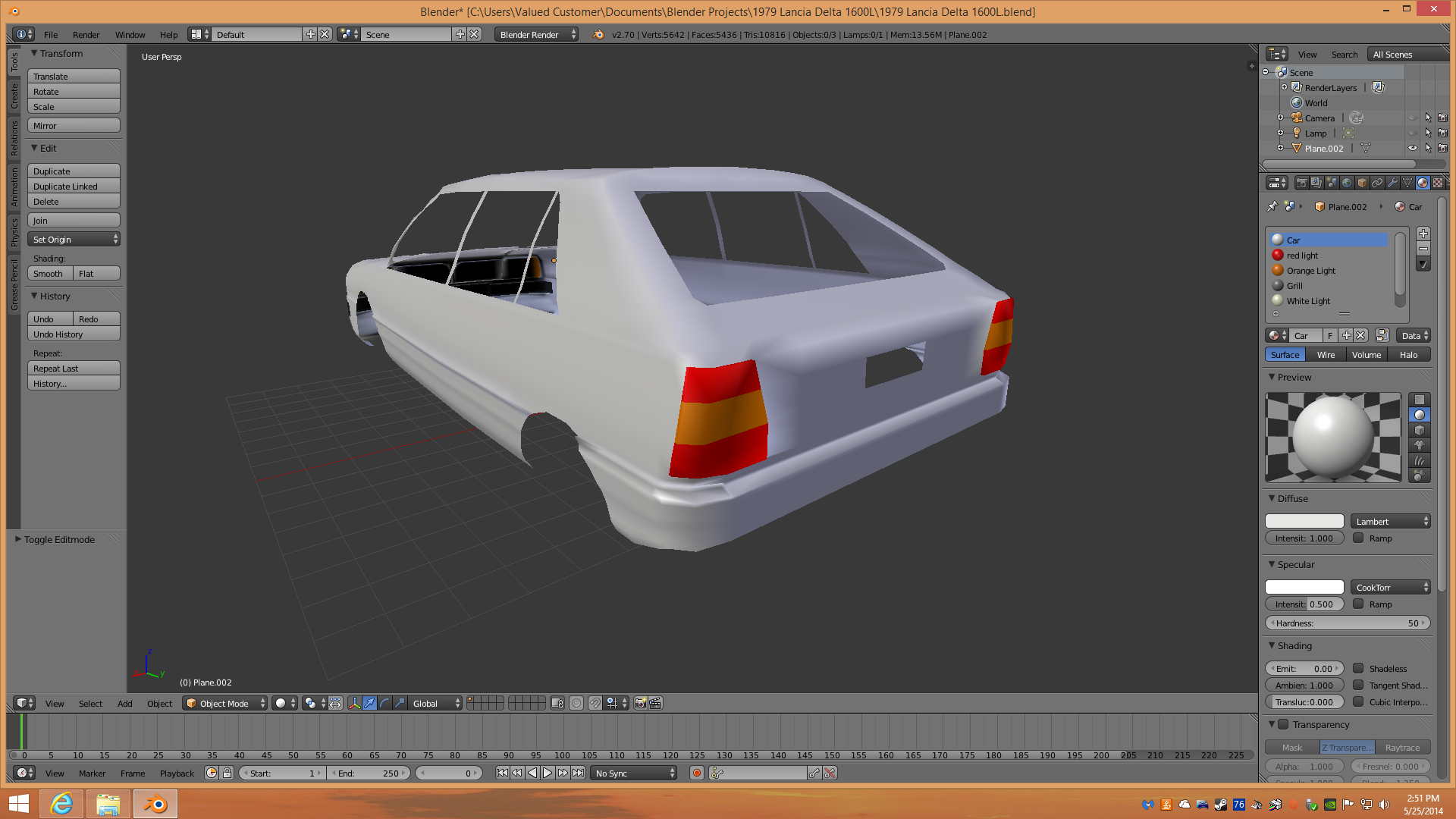Click the Undo History button

[74, 334]
